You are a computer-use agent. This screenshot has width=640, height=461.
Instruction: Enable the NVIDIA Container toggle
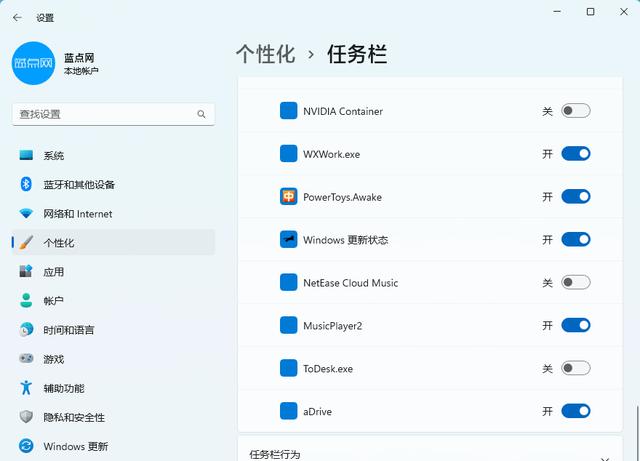pos(576,111)
